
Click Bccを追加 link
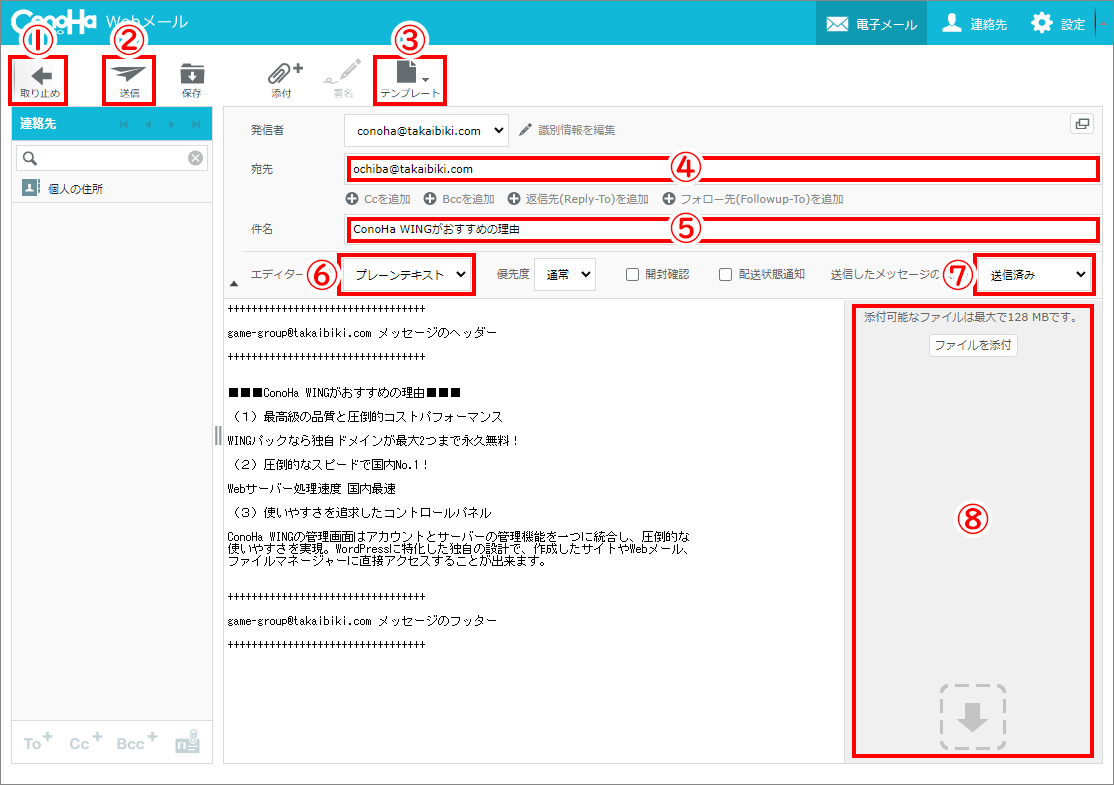pos(459,199)
